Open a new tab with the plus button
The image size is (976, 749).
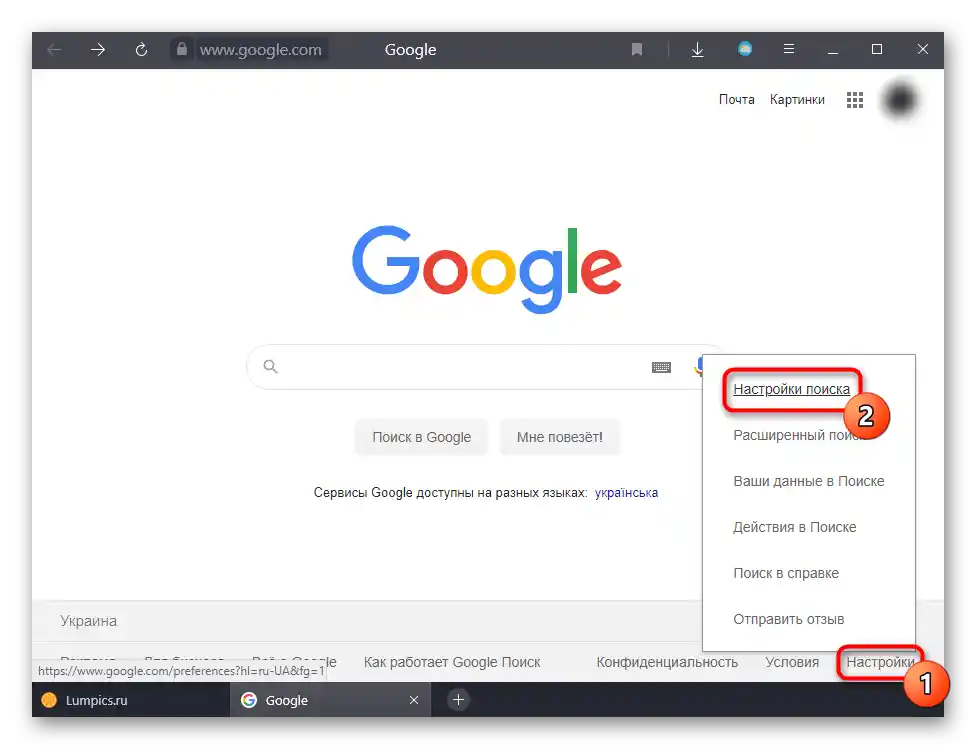[x=458, y=700]
